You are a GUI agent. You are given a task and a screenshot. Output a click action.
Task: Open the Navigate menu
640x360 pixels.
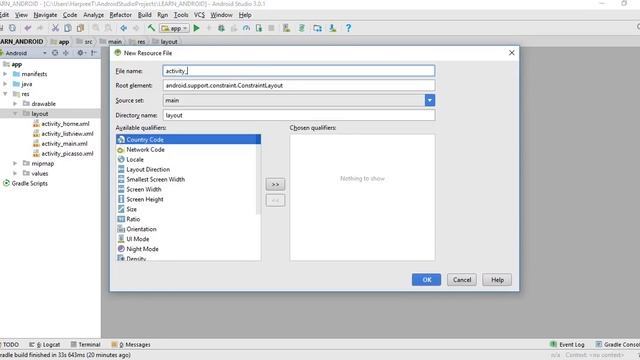(x=45, y=15)
